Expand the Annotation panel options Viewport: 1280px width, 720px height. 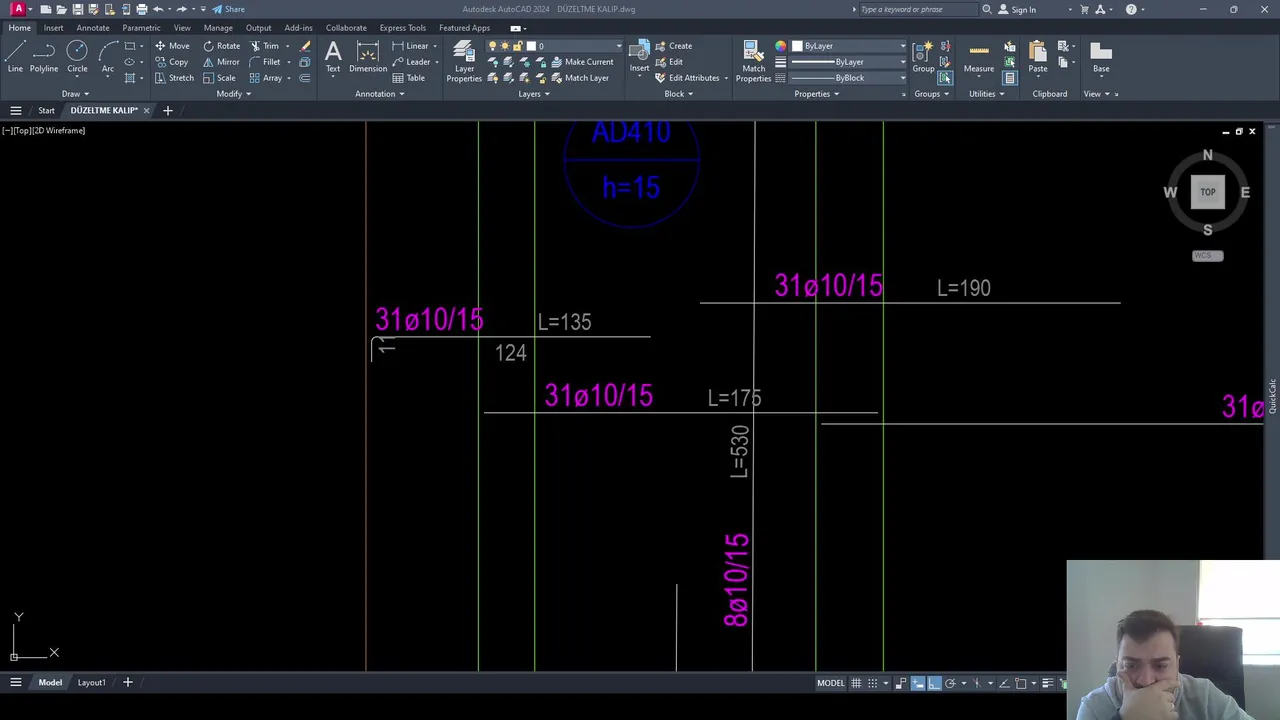pyautogui.click(x=380, y=94)
